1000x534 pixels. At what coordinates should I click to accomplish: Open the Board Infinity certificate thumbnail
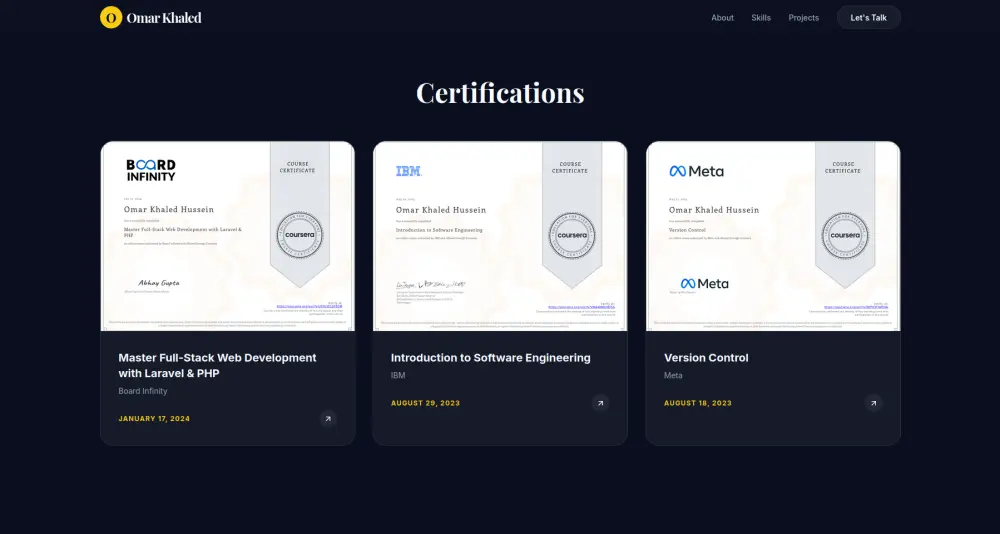228,236
